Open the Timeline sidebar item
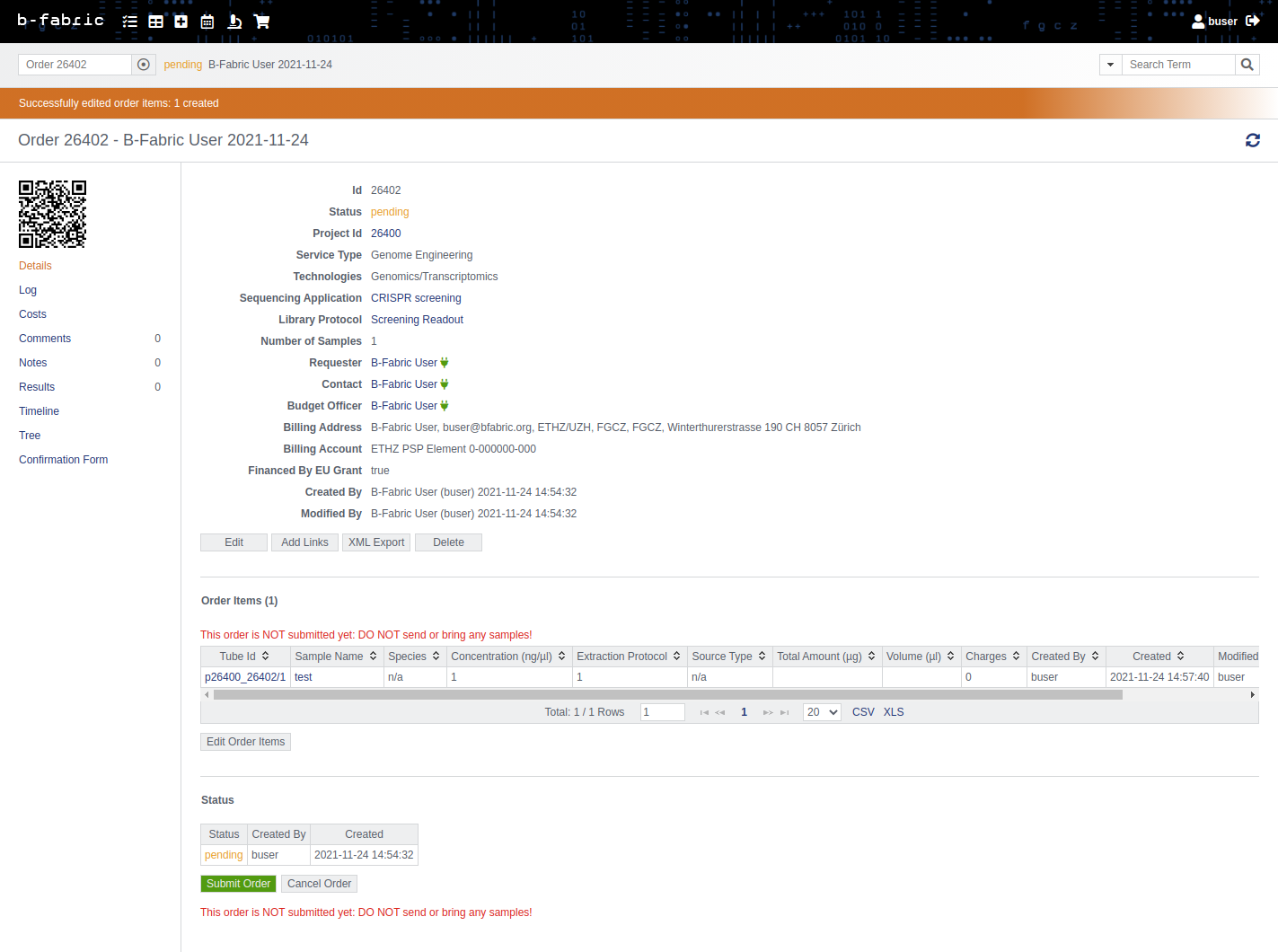 click(x=40, y=411)
